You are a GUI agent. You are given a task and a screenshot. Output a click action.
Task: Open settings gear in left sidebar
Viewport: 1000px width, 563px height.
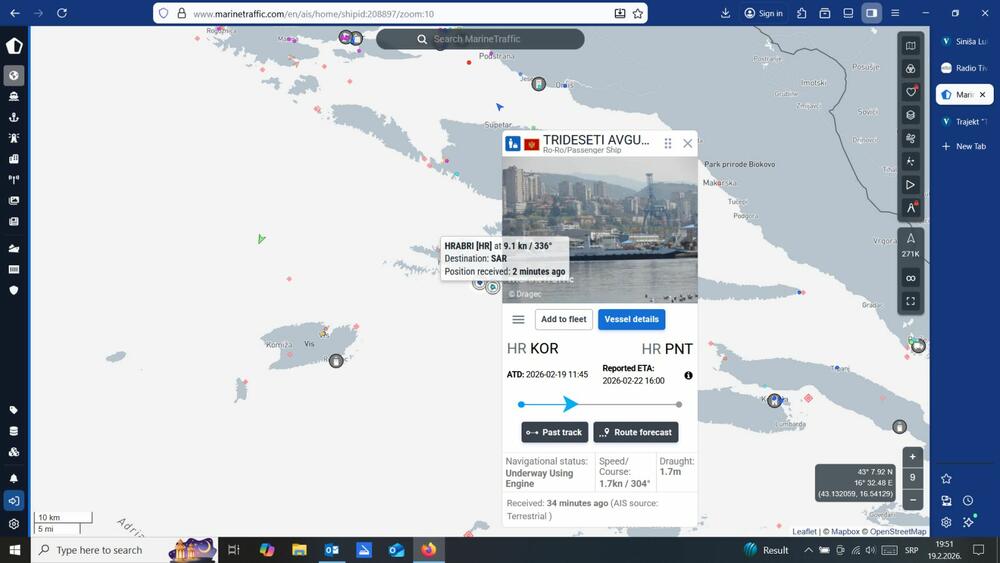pyautogui.click(x=14, y=524)
